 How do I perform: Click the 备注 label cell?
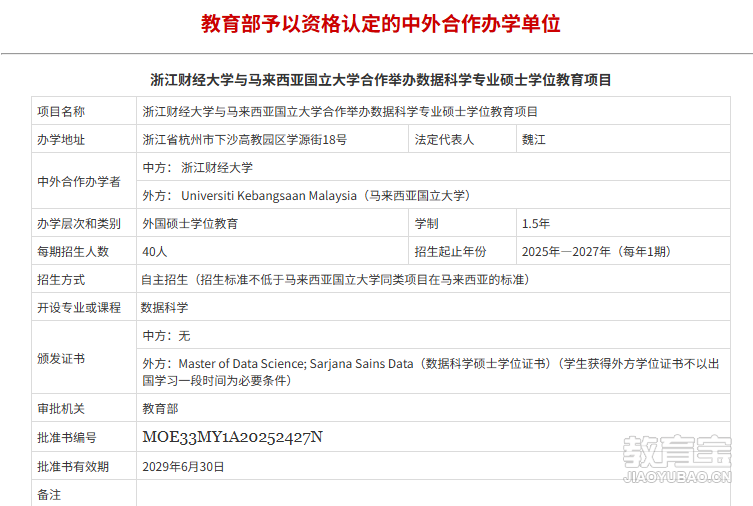84,494
